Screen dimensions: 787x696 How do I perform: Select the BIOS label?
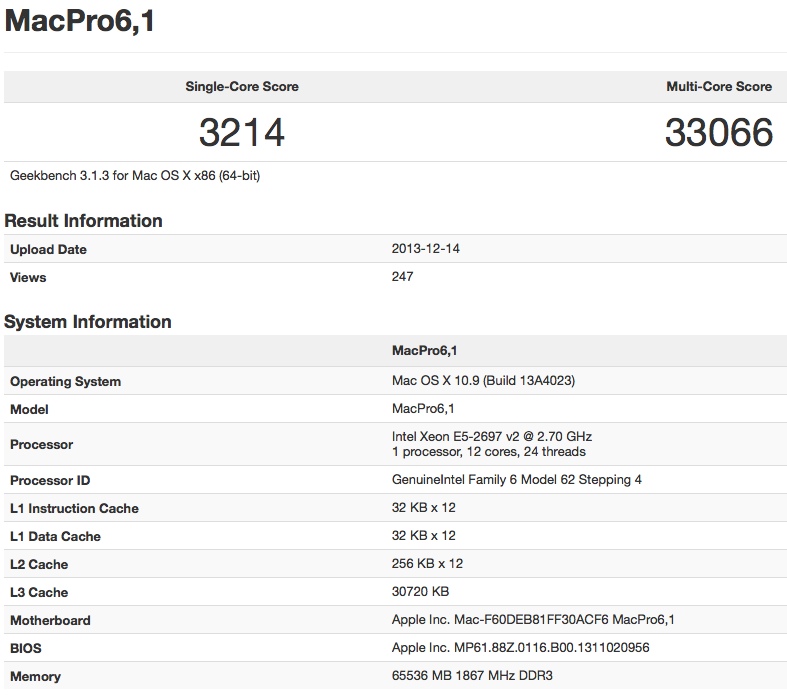[26, 648]
